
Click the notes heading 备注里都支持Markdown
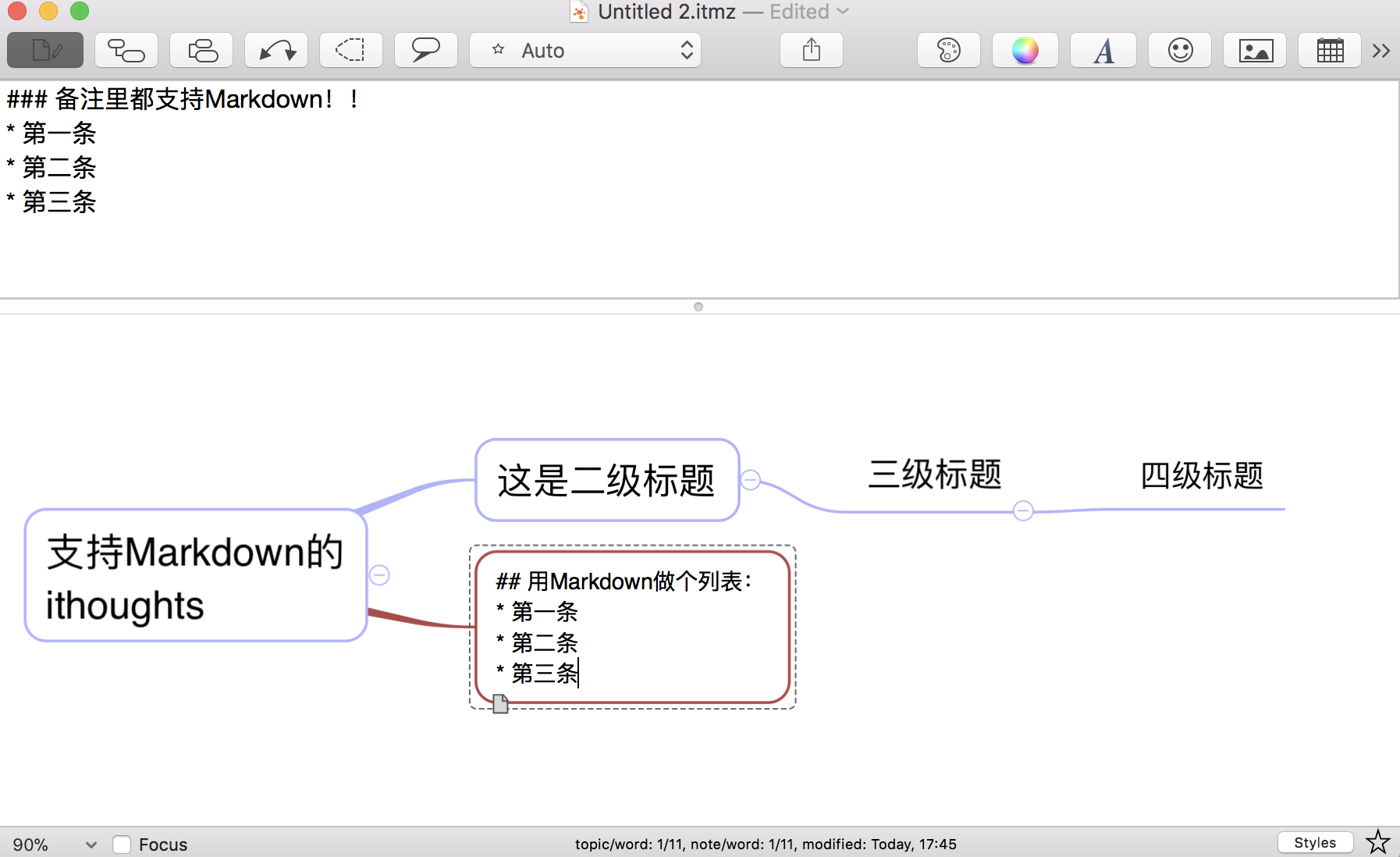click(183, 99)
